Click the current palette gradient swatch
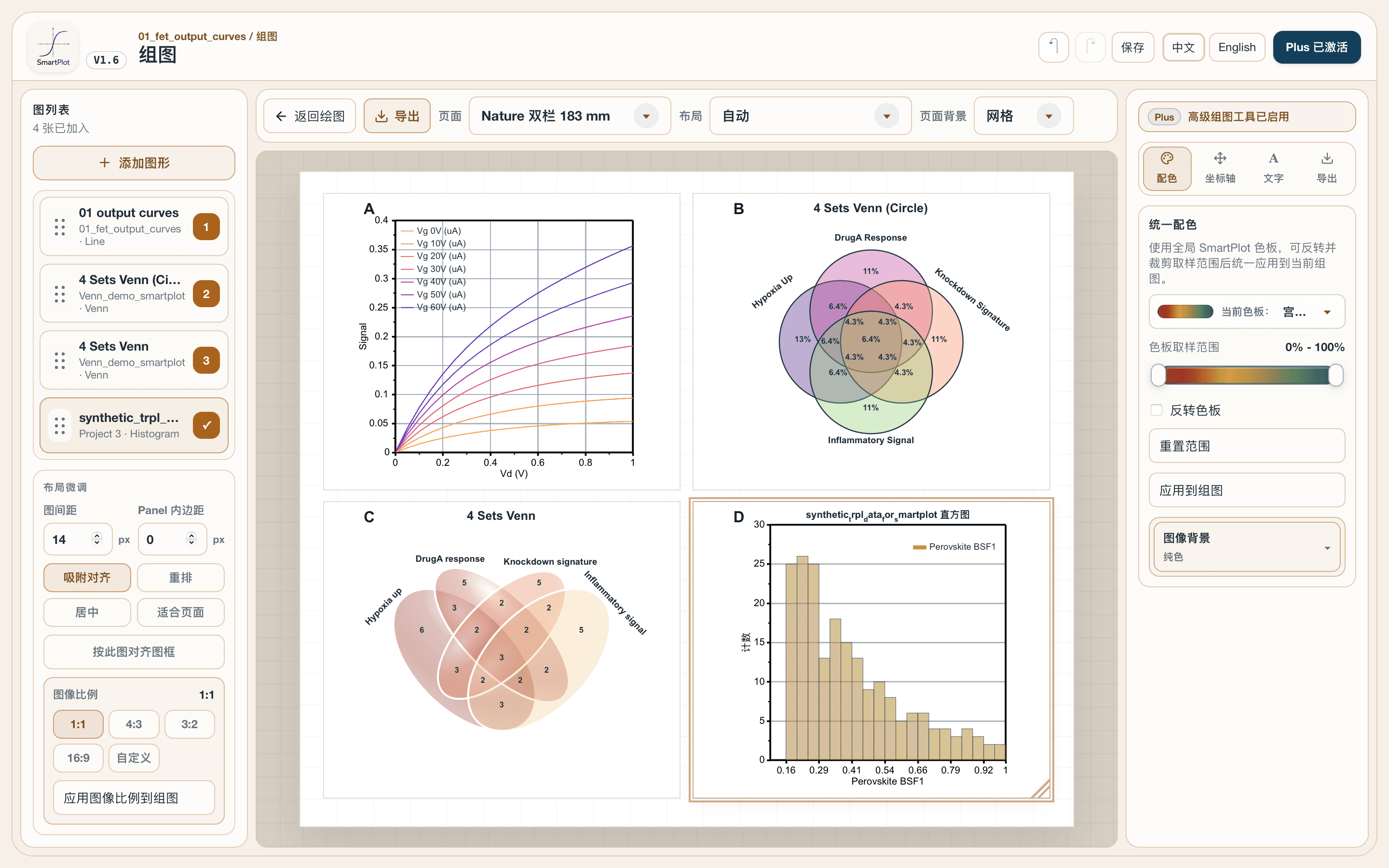 pos(1185,312)
